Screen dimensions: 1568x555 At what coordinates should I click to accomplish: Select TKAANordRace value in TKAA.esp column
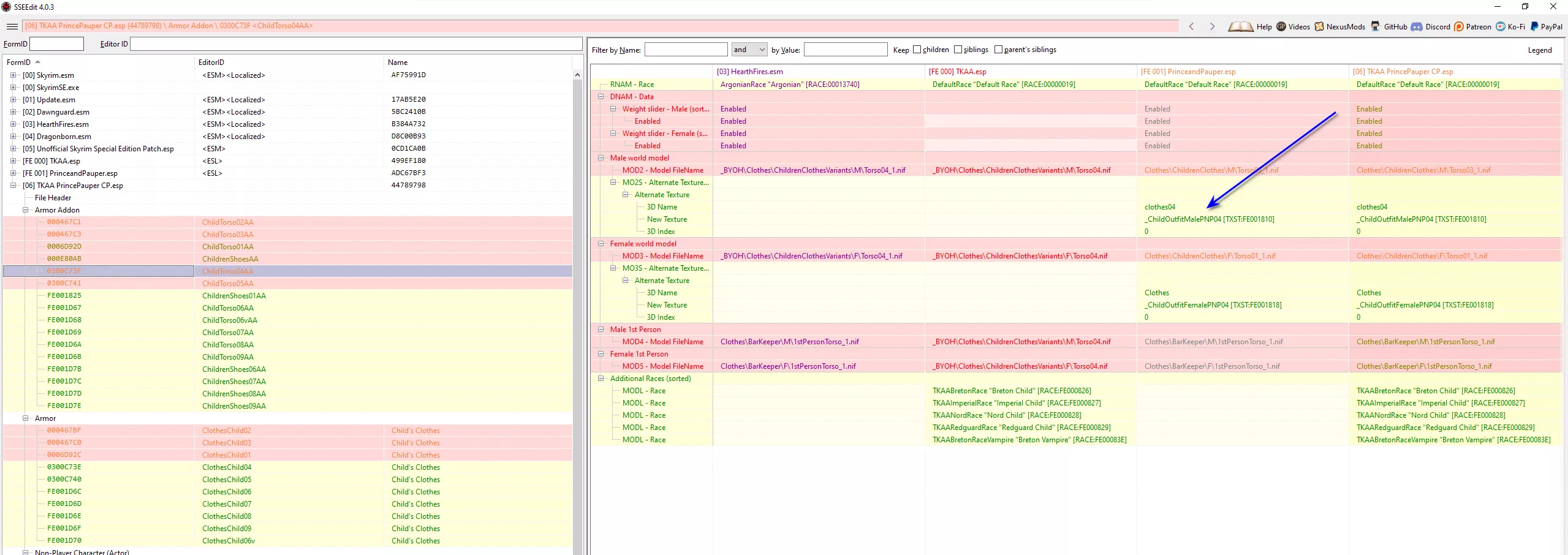[x=1007, y=415]
